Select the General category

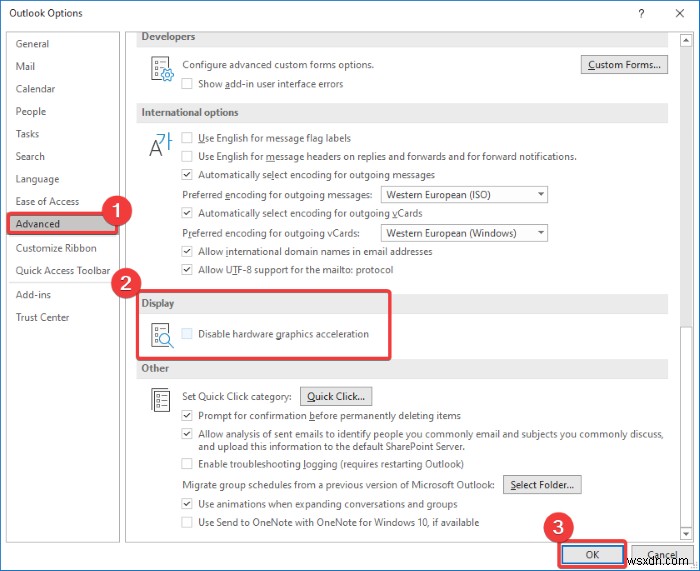pos(63,44)
